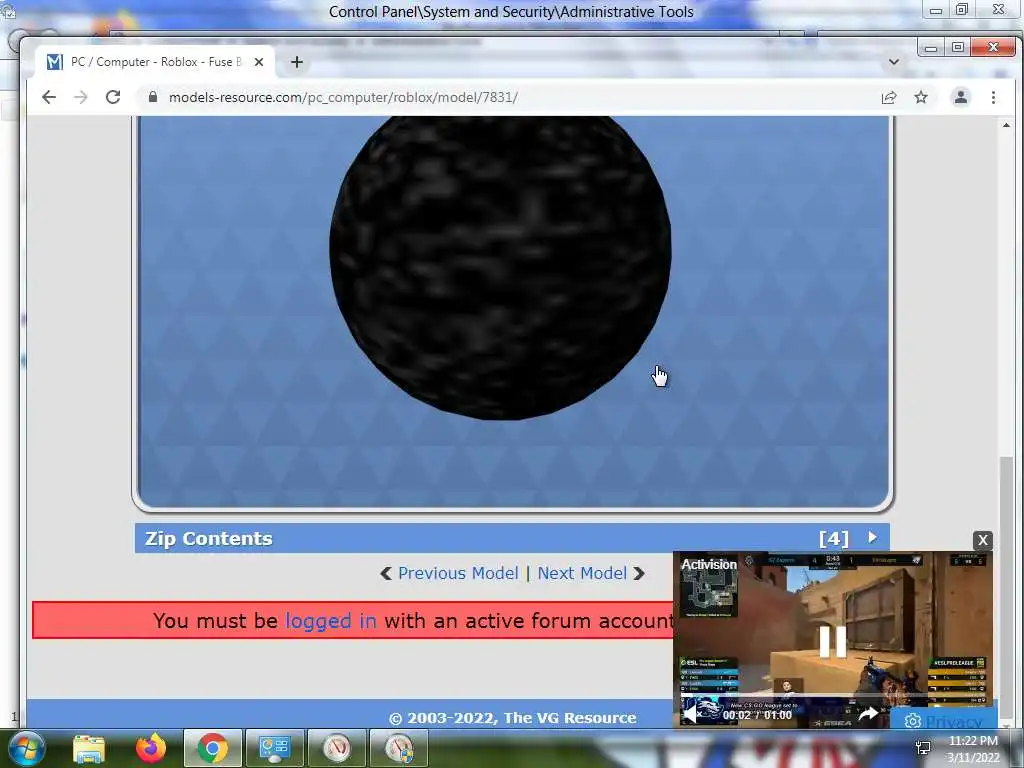Open Windows Explorer from the taskbar
The image size is (1024, 768).
(89, 748)
